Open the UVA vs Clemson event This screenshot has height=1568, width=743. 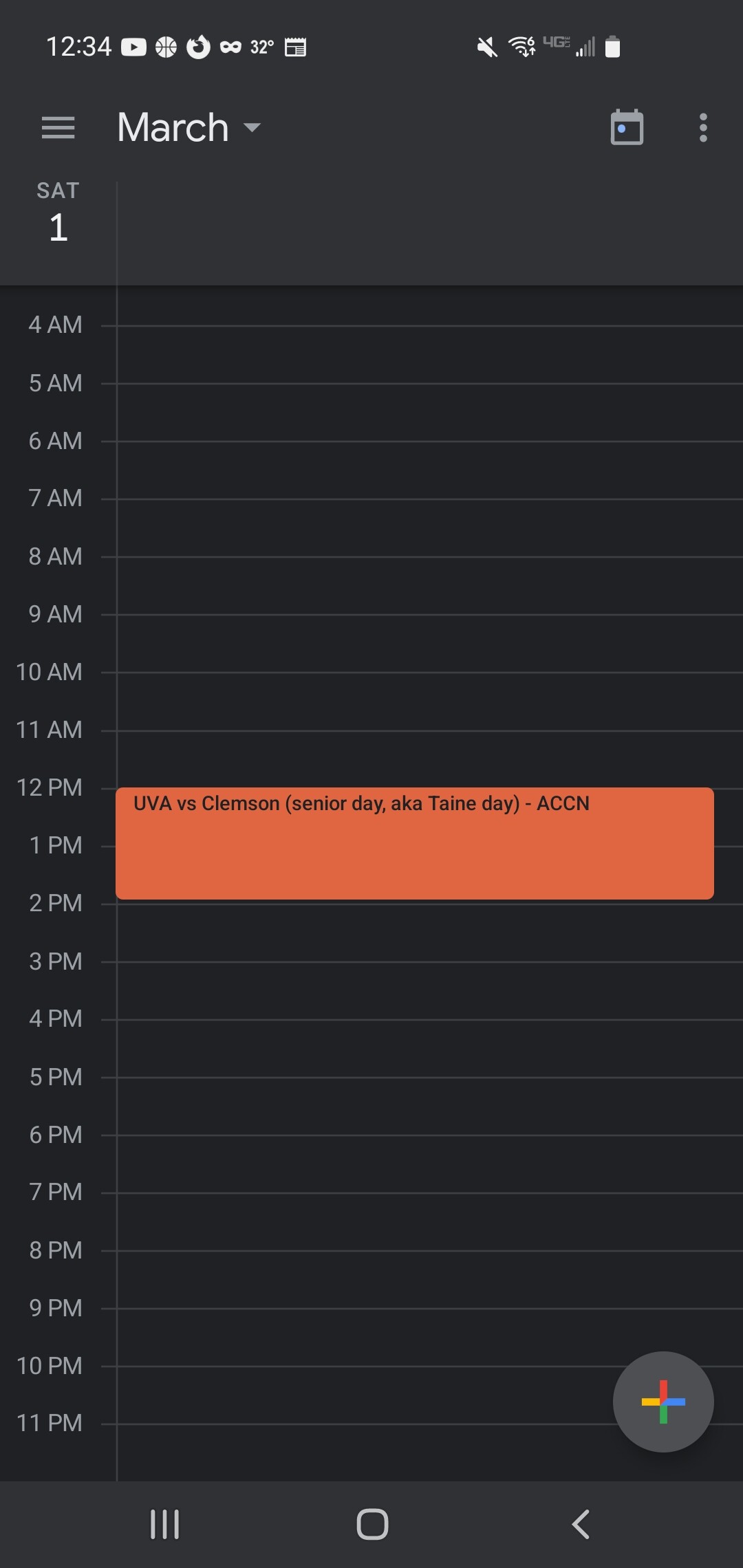point(414,843)
